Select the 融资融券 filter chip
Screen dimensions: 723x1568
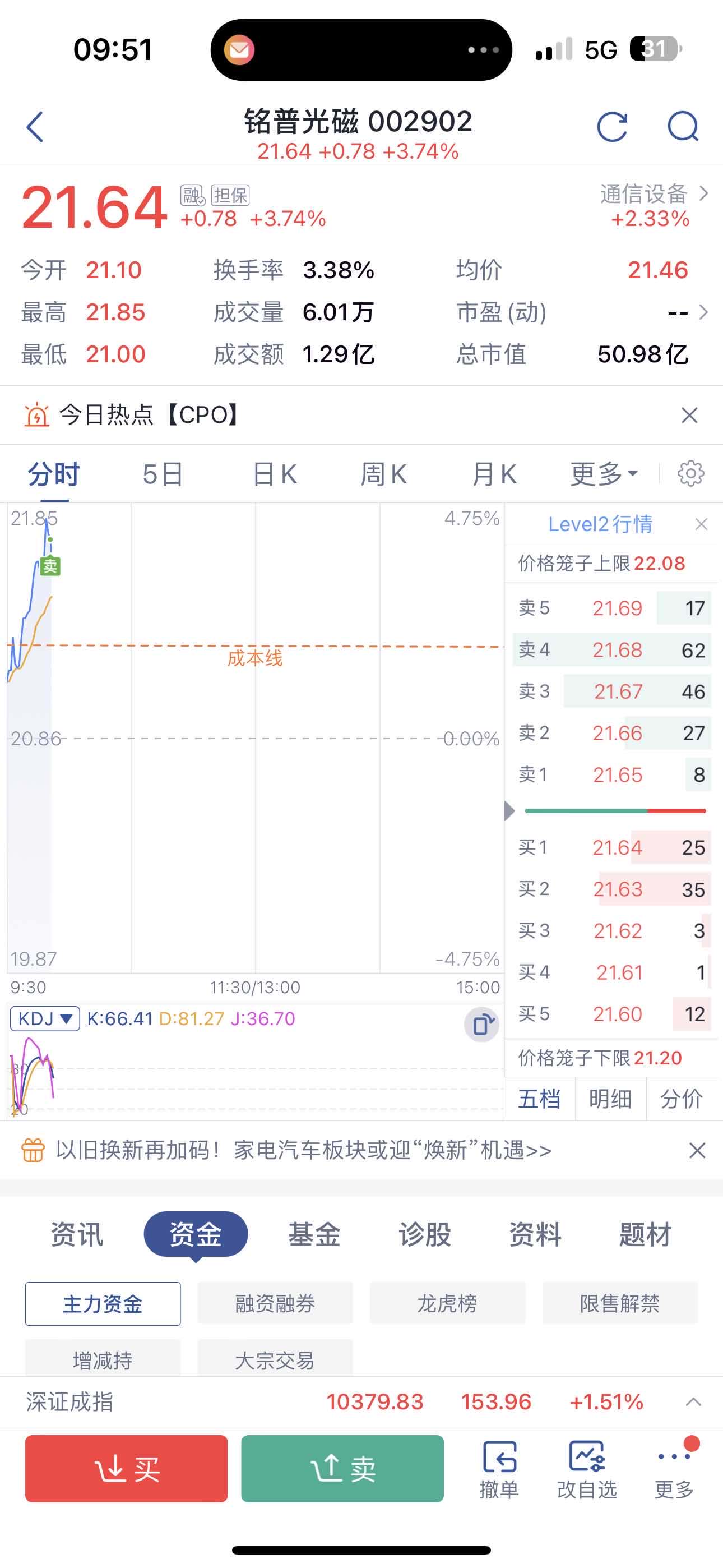tap(275, 1304)
